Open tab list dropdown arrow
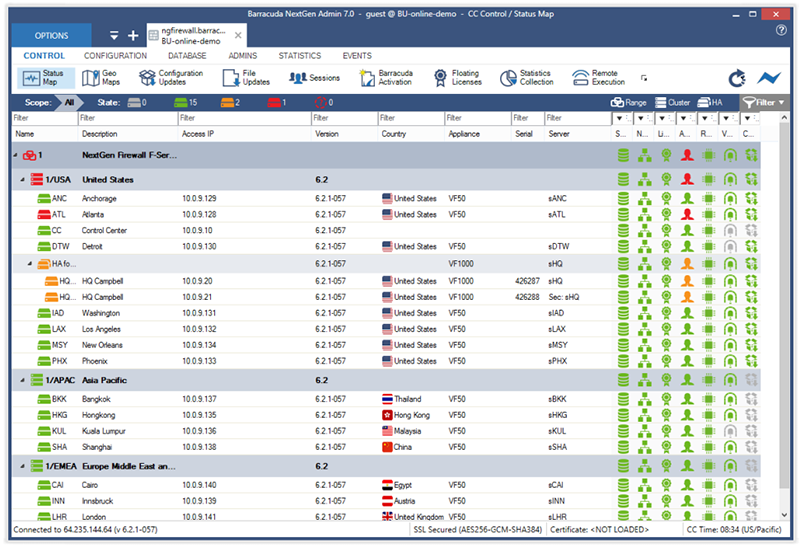 (114, 35)
